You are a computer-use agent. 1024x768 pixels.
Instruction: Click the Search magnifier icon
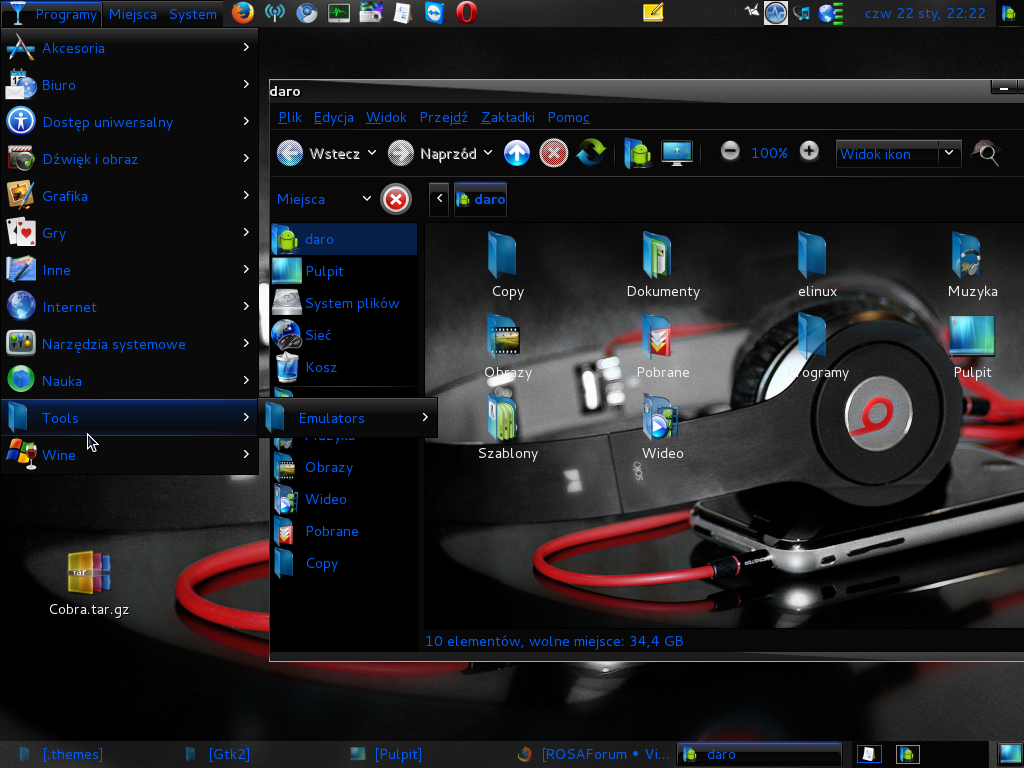pos(986,153)
